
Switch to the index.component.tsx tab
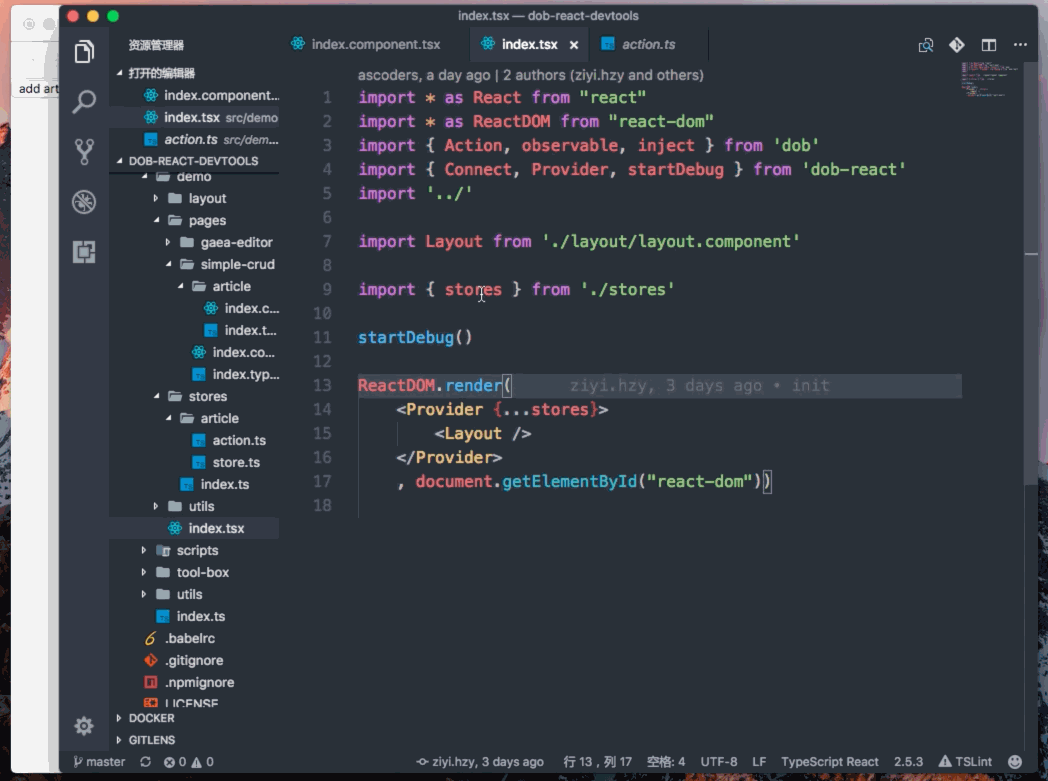point(368,44)
